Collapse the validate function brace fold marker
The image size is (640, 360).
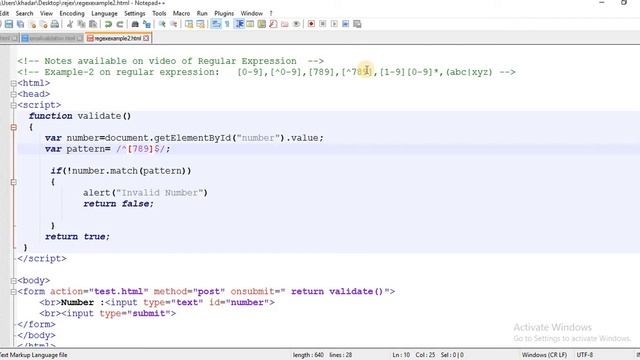click(13, 127)
